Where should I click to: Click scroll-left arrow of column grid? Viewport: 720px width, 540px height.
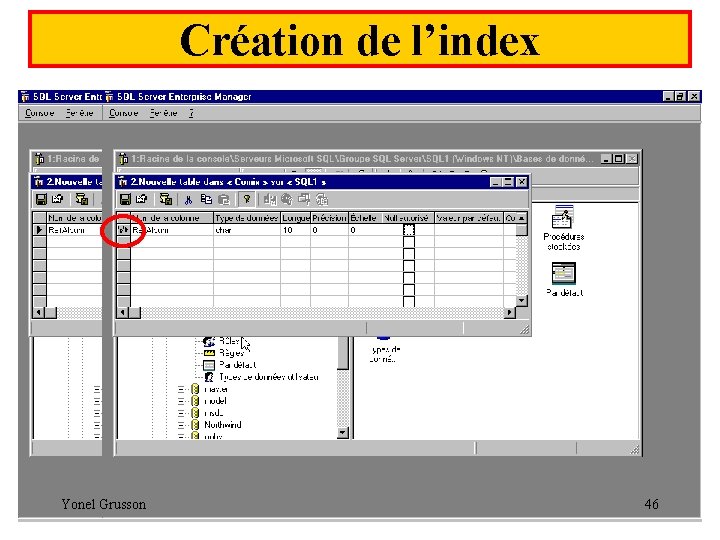pyautogui.click(x=123, y=313)
